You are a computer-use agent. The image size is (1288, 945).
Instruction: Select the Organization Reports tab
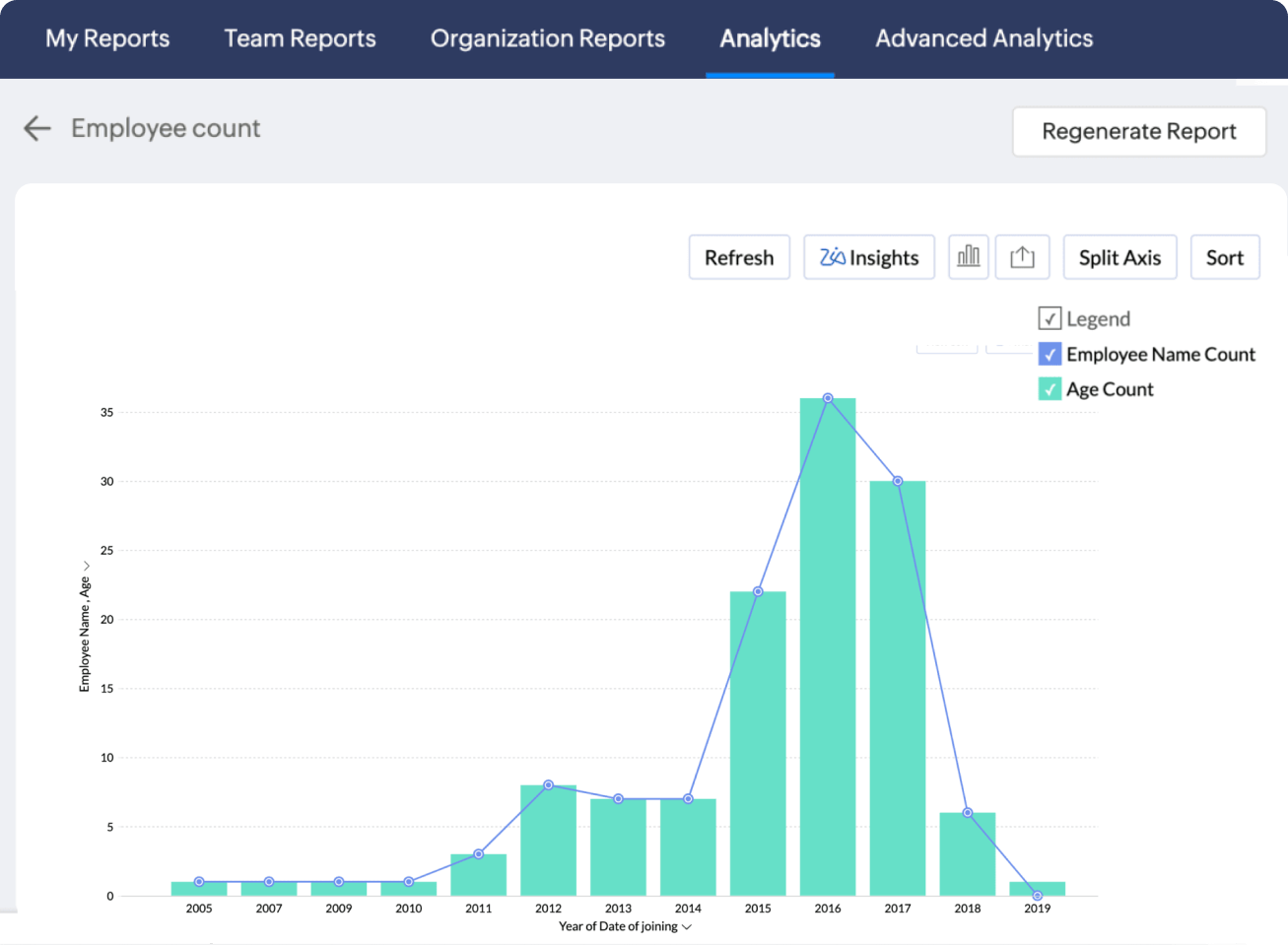pos(547,38)
